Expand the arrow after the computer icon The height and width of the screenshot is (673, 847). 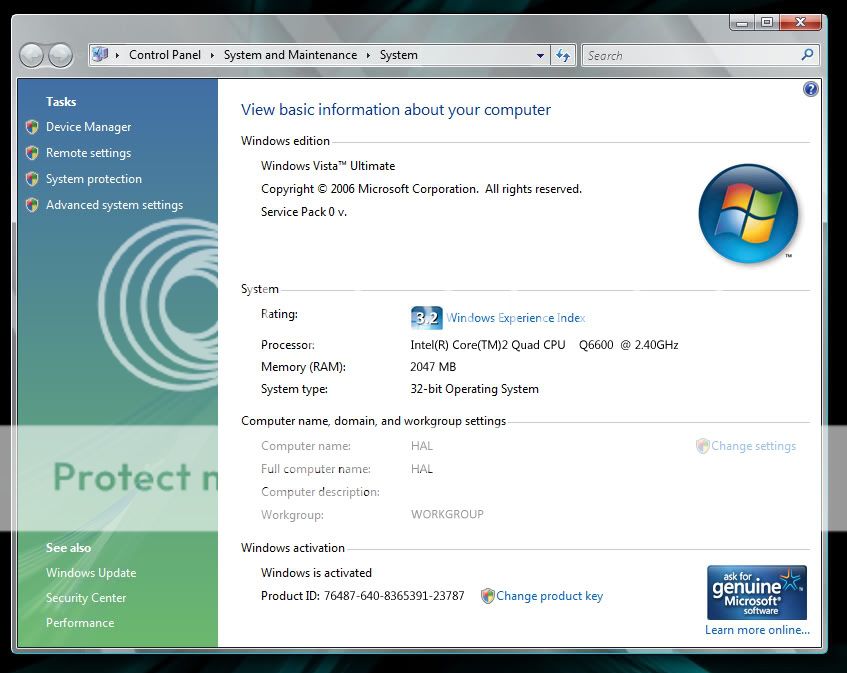(117, 55)
